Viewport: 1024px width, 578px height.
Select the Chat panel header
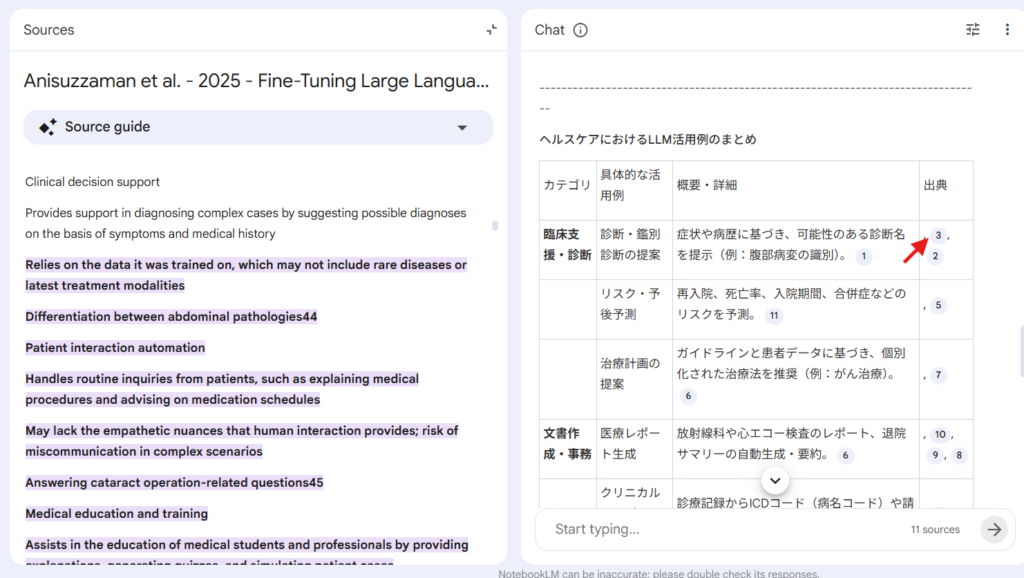click(549, 30)
